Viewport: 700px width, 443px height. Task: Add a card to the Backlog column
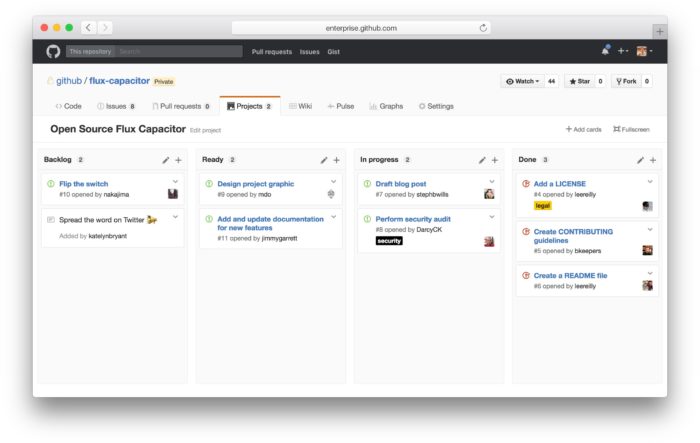179,160
